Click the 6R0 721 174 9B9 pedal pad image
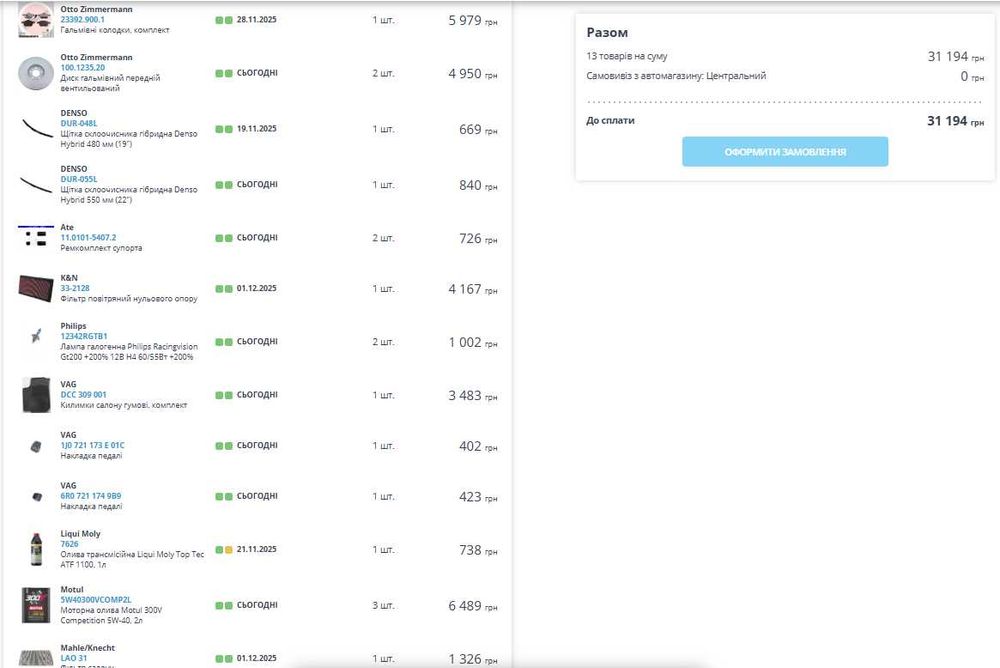 coord(36,496)
